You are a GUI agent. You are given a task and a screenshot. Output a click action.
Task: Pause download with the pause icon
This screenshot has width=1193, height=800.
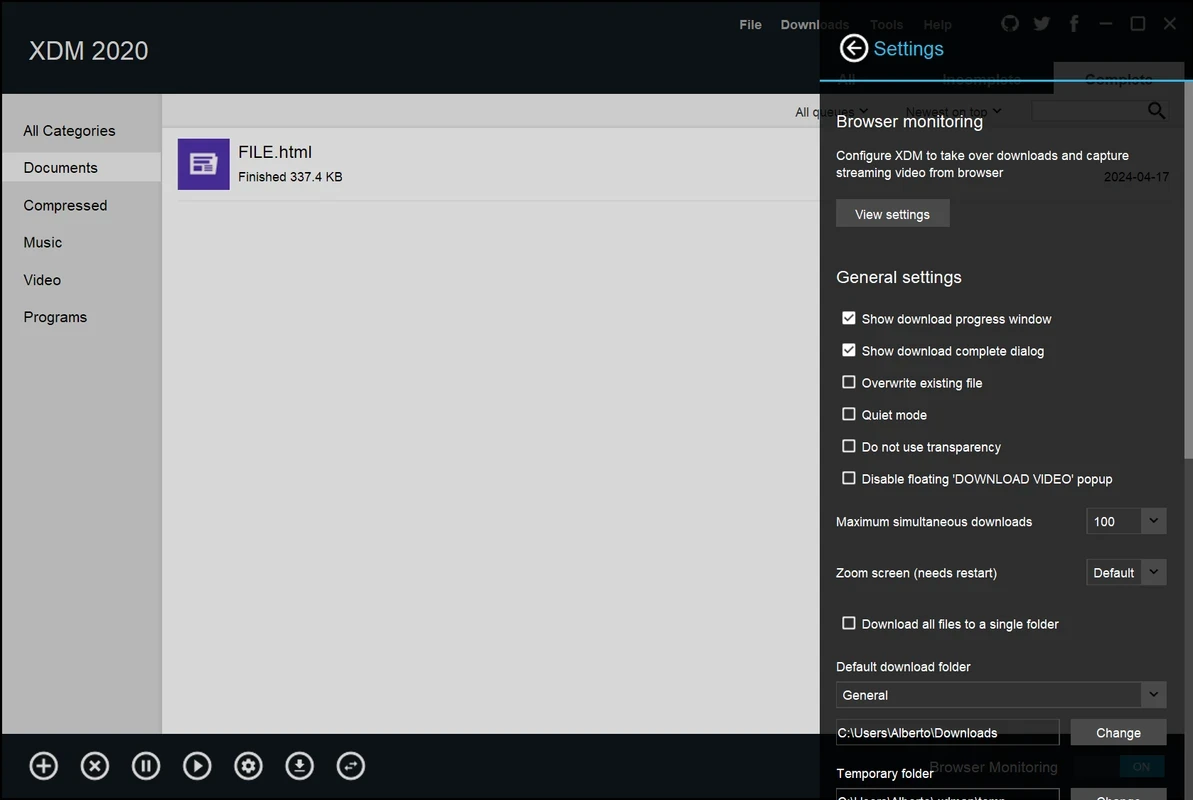(146, 766)
